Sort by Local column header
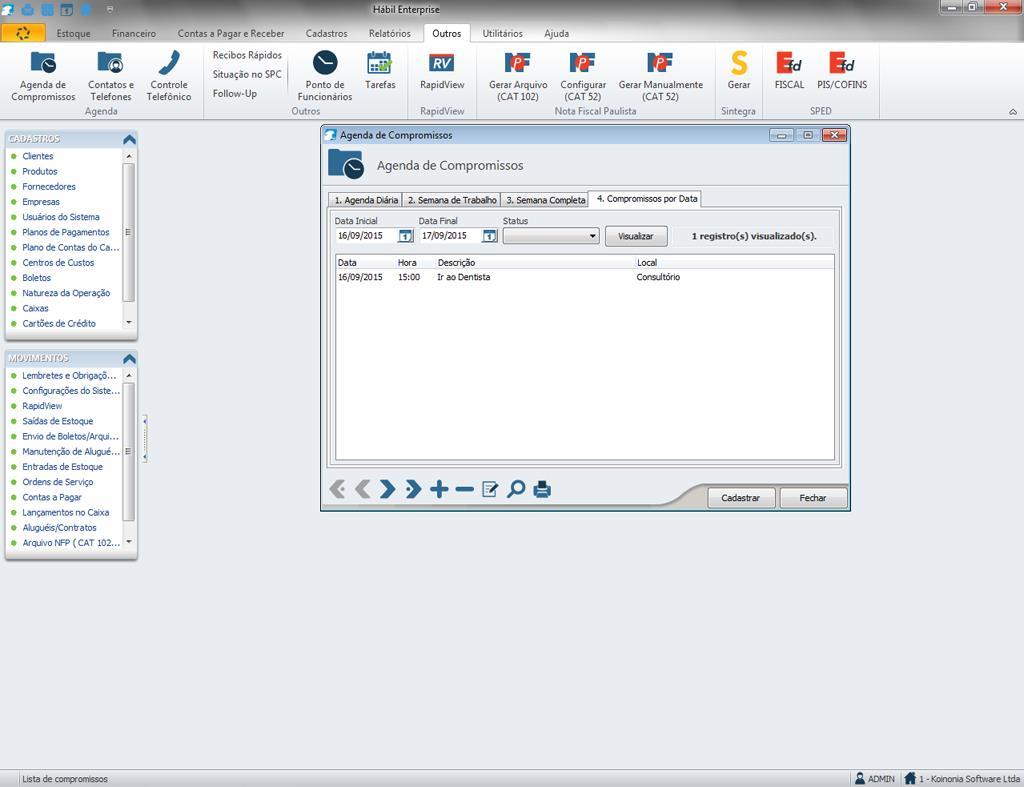 [x=734, y=263]
